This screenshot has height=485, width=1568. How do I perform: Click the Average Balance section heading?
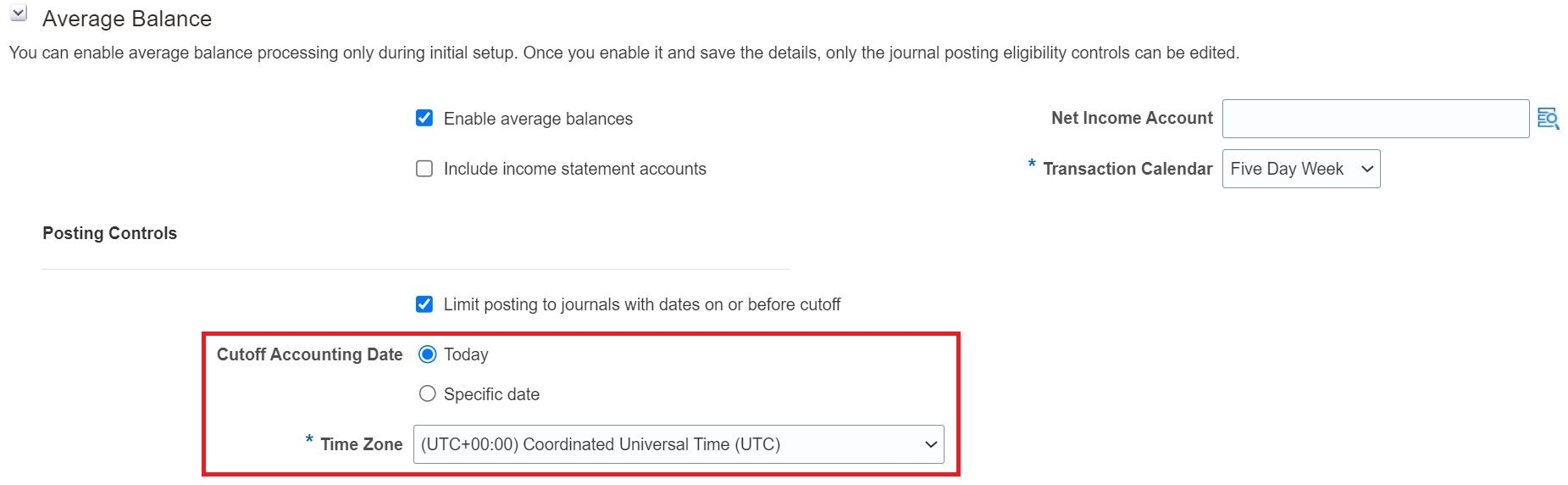coord(127,19)
